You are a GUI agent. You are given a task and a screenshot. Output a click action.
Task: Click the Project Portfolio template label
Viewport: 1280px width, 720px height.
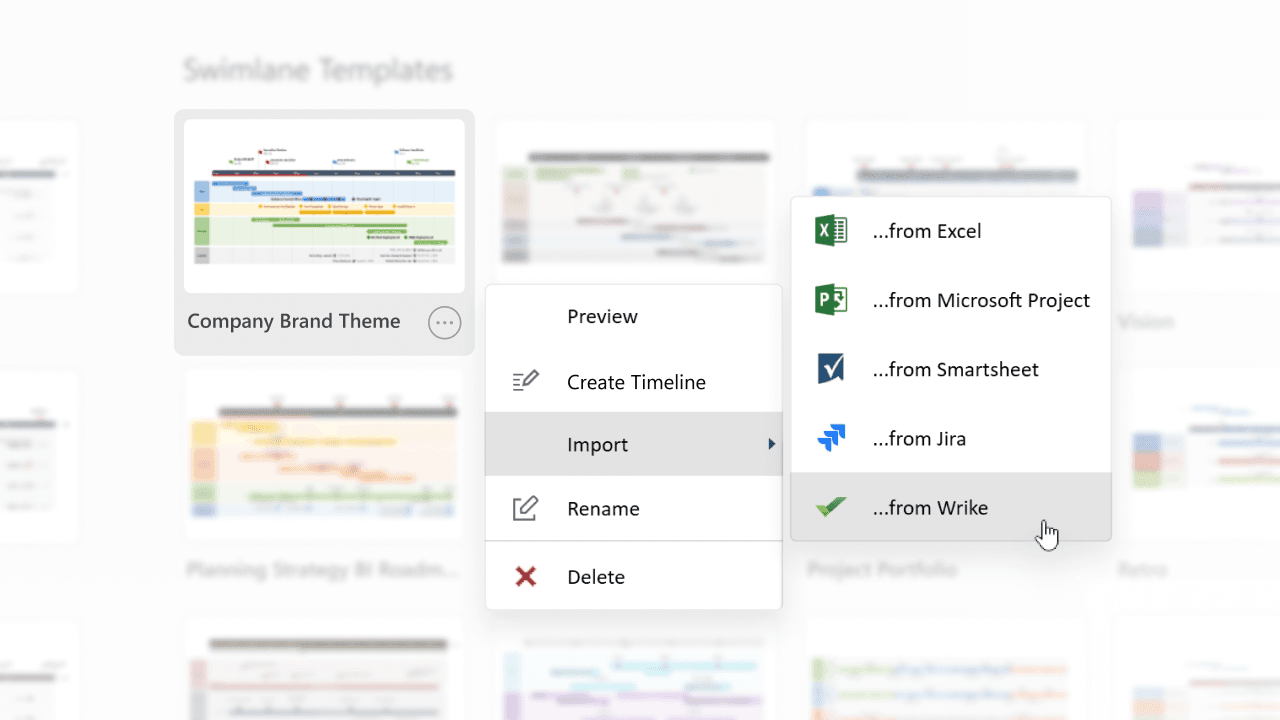[x=882, y=569]
